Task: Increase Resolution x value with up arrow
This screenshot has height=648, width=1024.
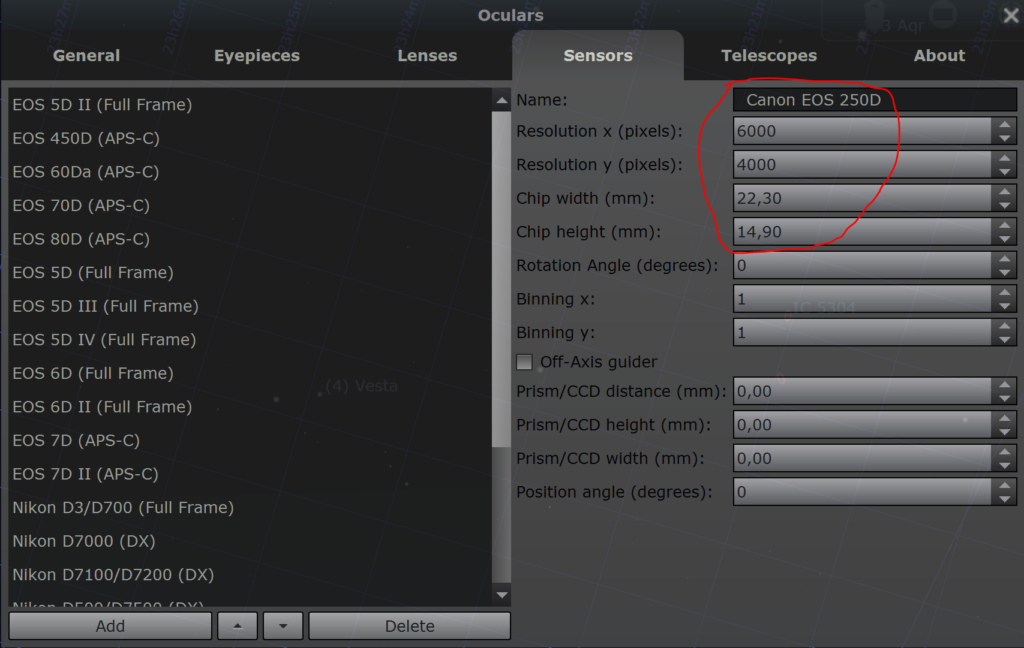Action: [x=1004, y=125]
